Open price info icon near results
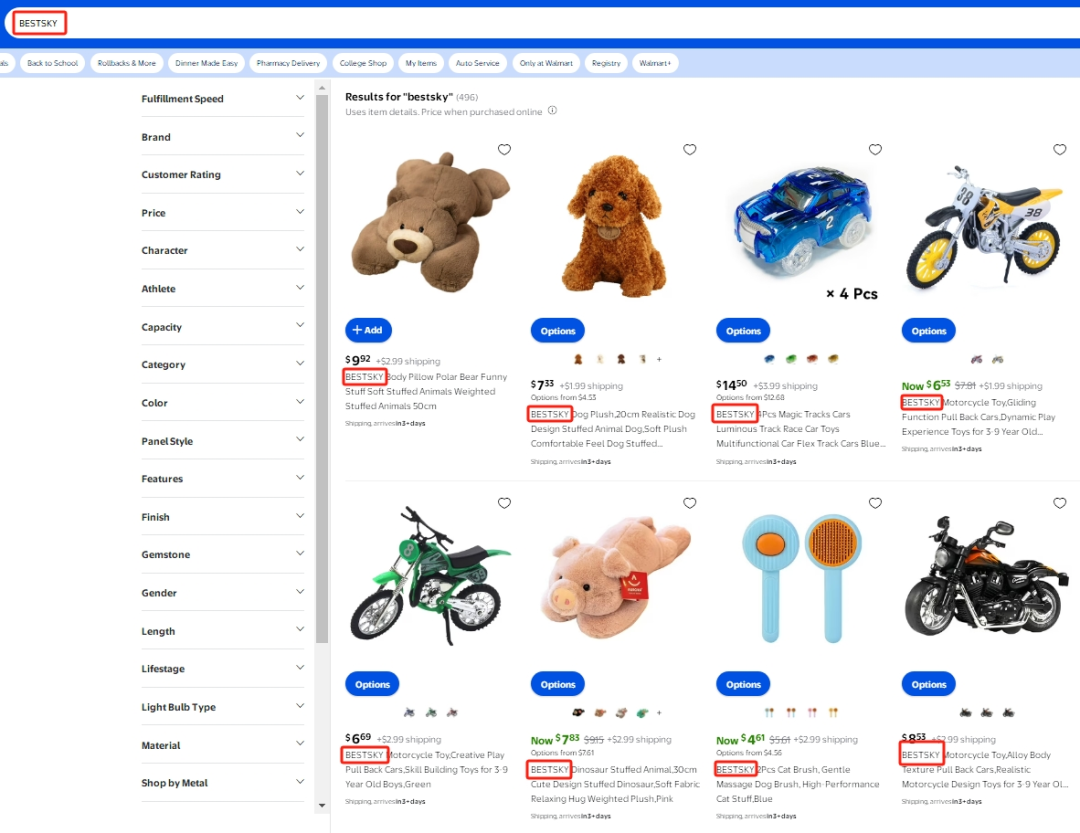 (x=552, y=110)
